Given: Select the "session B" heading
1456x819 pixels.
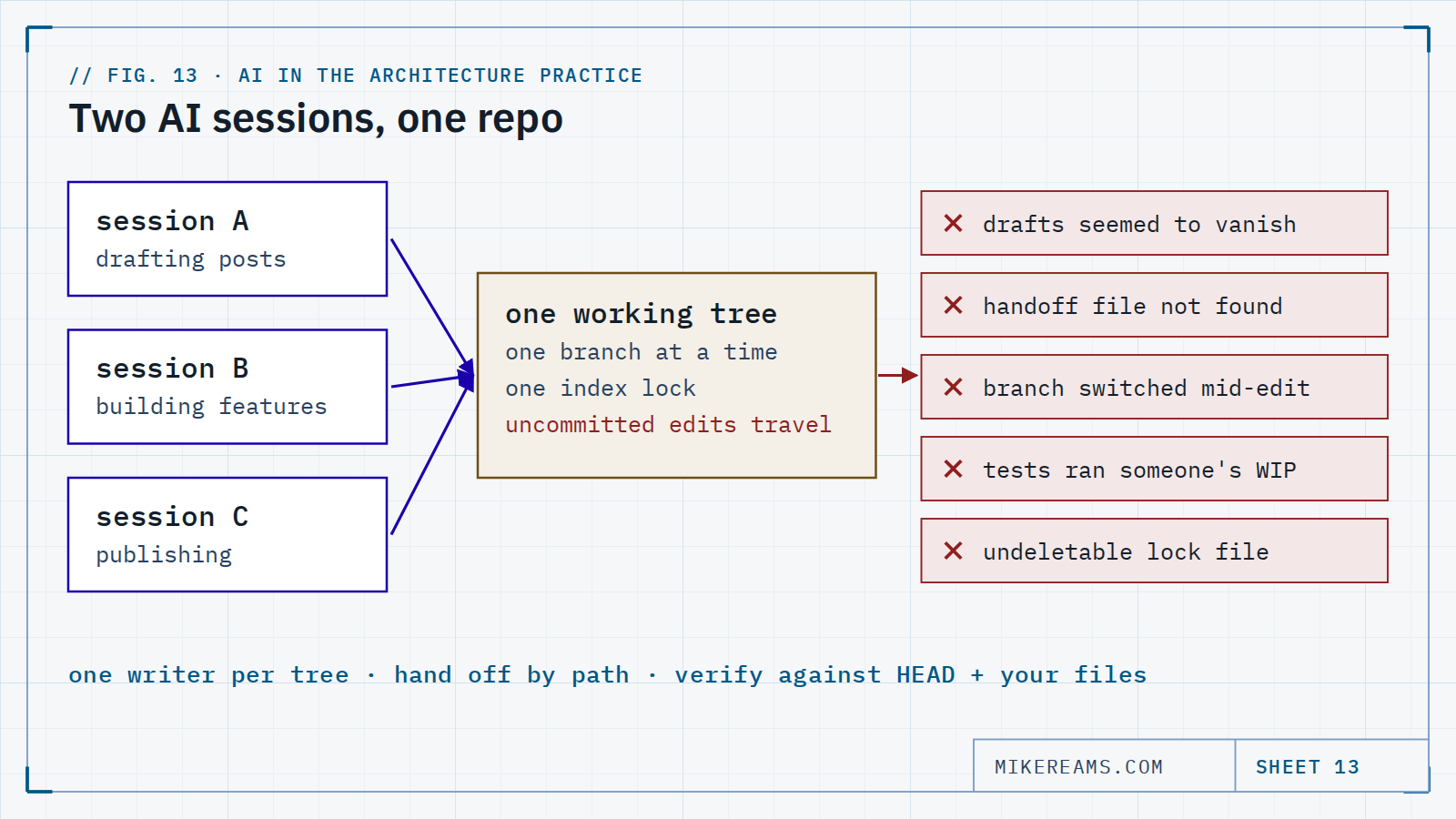Looking at the screenshot, I should click(173, 369).
